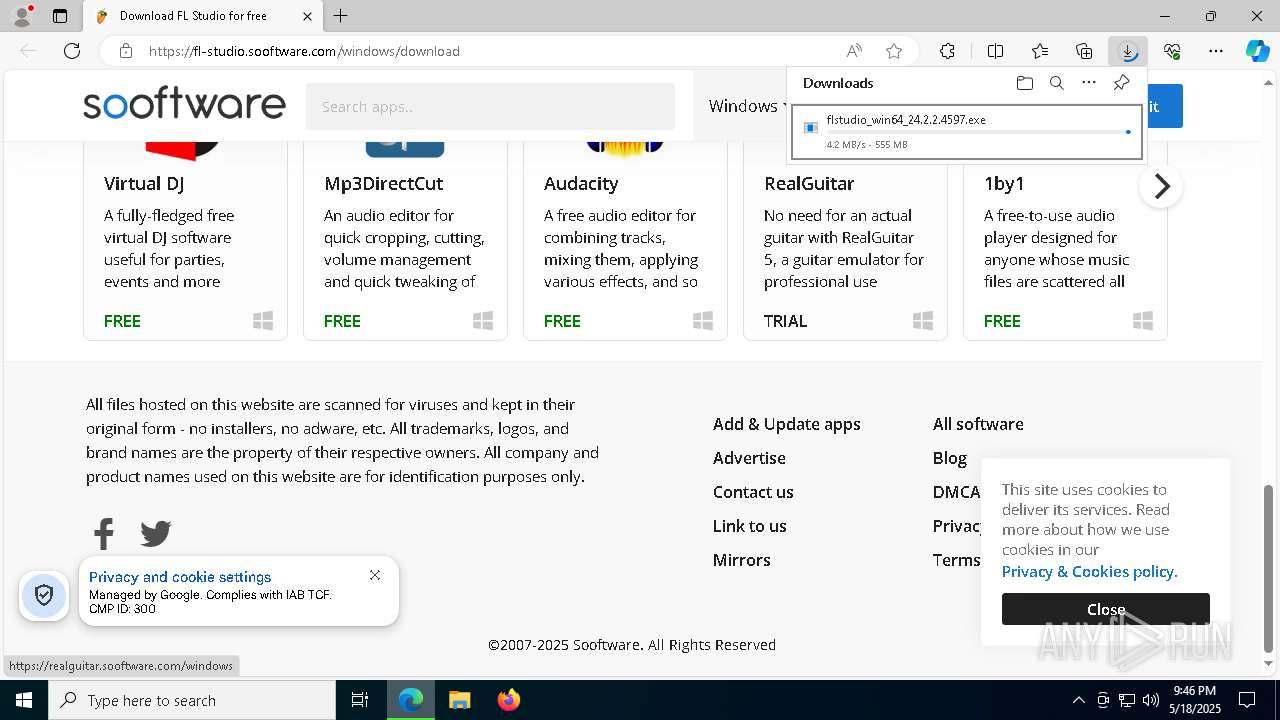Image resolution: width=1280 pixels, height=720 pixels.
Task: Click the Advertise footer link
Action: (749, 458)
